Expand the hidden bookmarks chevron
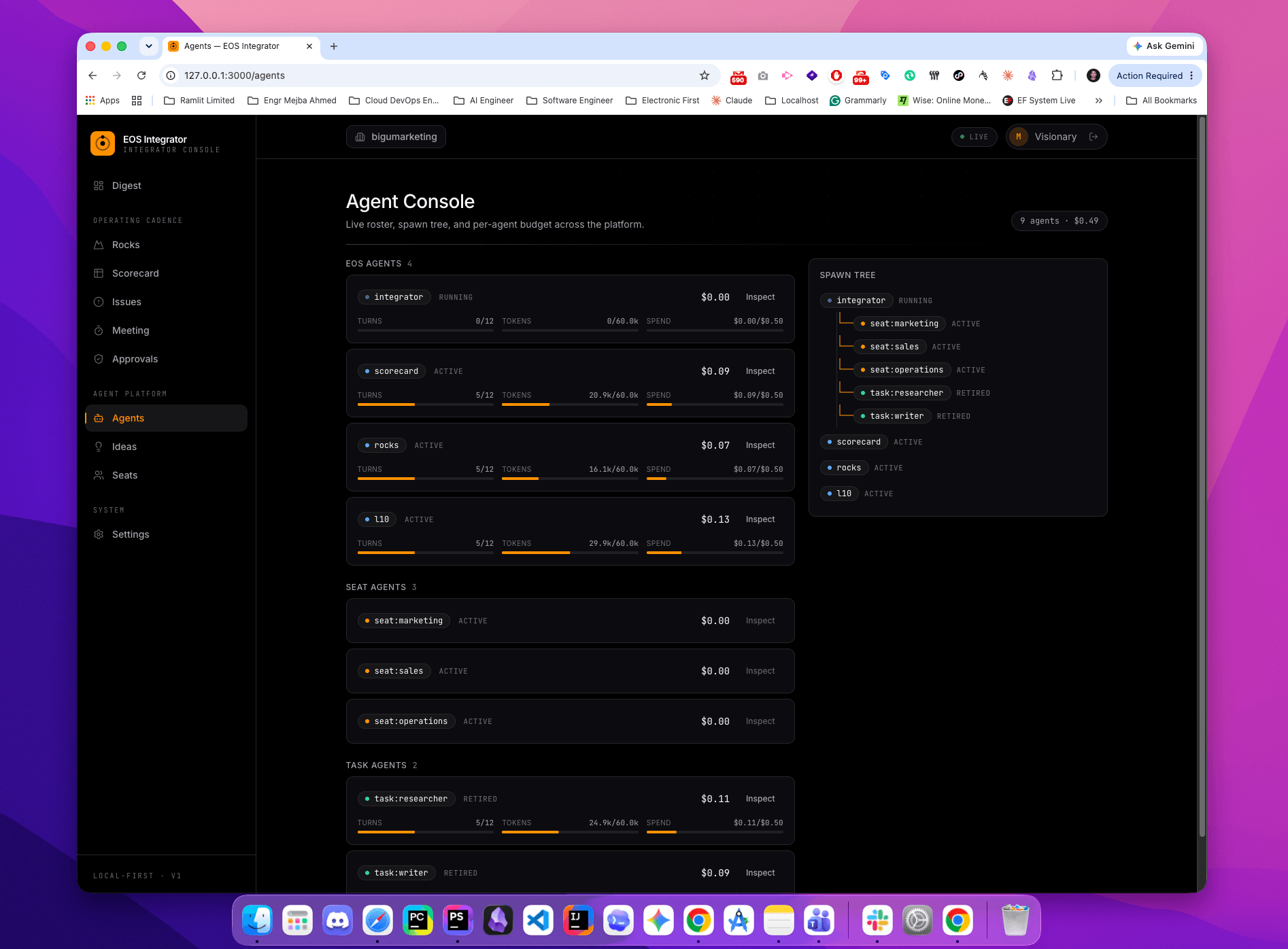Viewport: 1288px width, 949px height. [x=1099, y=101]
